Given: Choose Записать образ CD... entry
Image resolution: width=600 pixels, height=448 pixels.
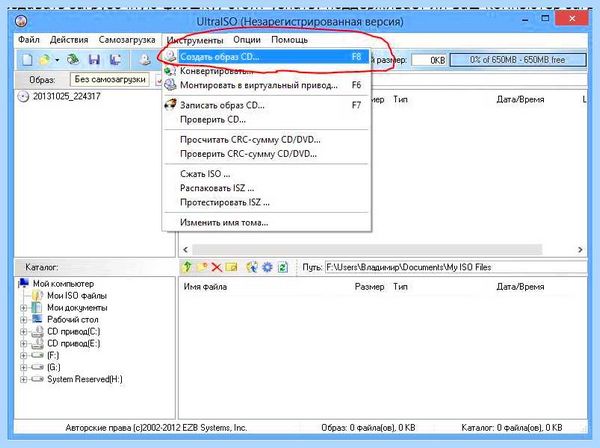Looking at the screenshot, I should click(x=266, y=105).
